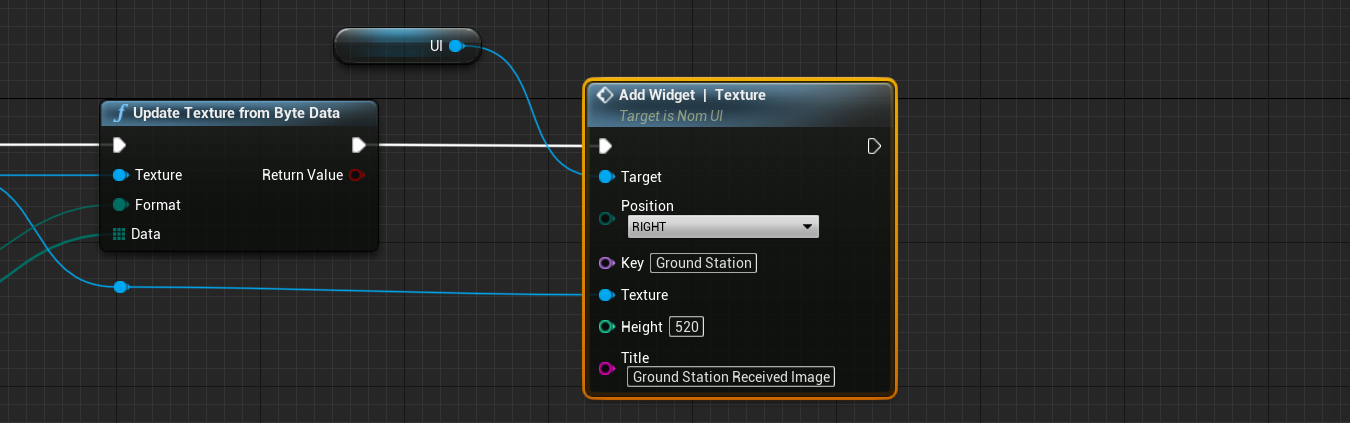1350x423 pixels.
Task: Click the Height input pin
Action: point(605,327)
